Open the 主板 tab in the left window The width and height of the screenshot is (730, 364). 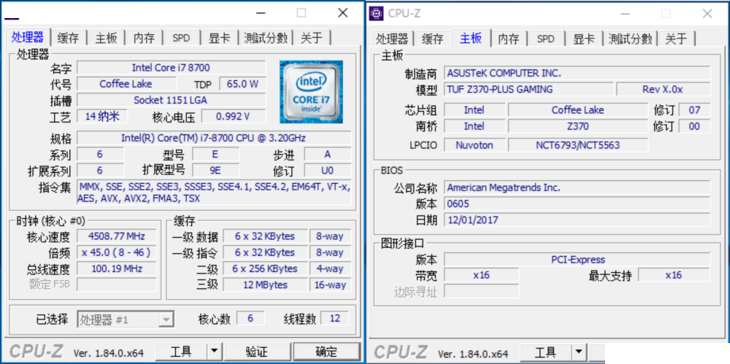(x=106, y=38)
